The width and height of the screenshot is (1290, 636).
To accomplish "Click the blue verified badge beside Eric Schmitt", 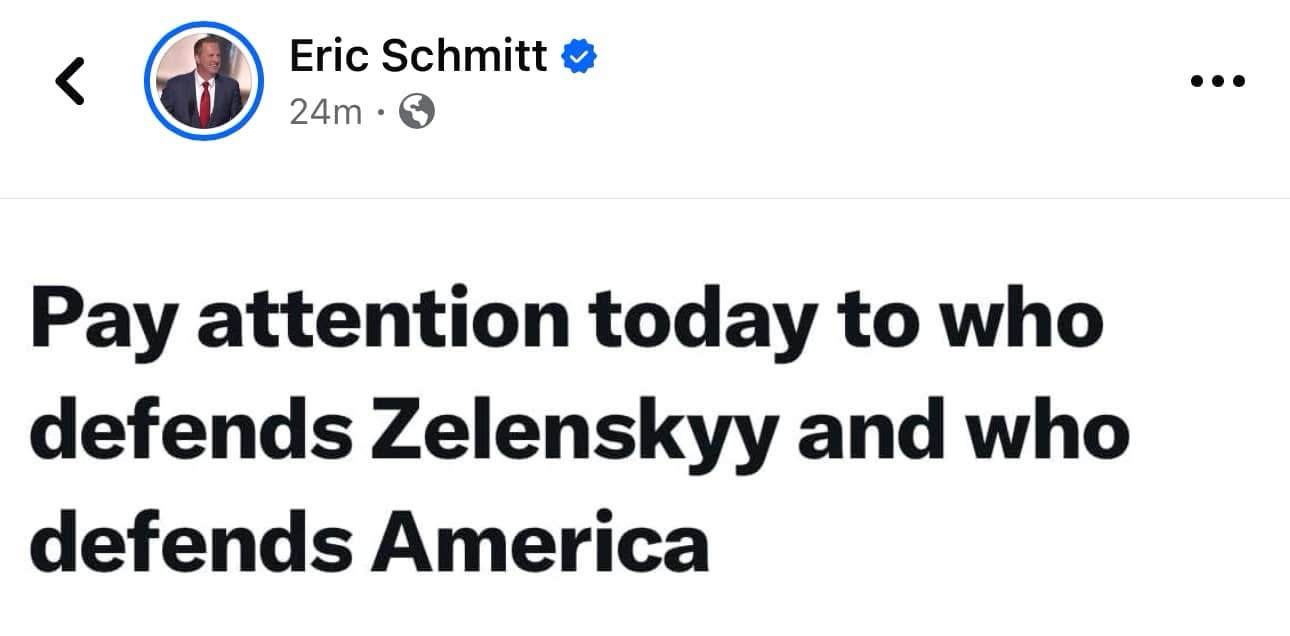I will (579, 58).
